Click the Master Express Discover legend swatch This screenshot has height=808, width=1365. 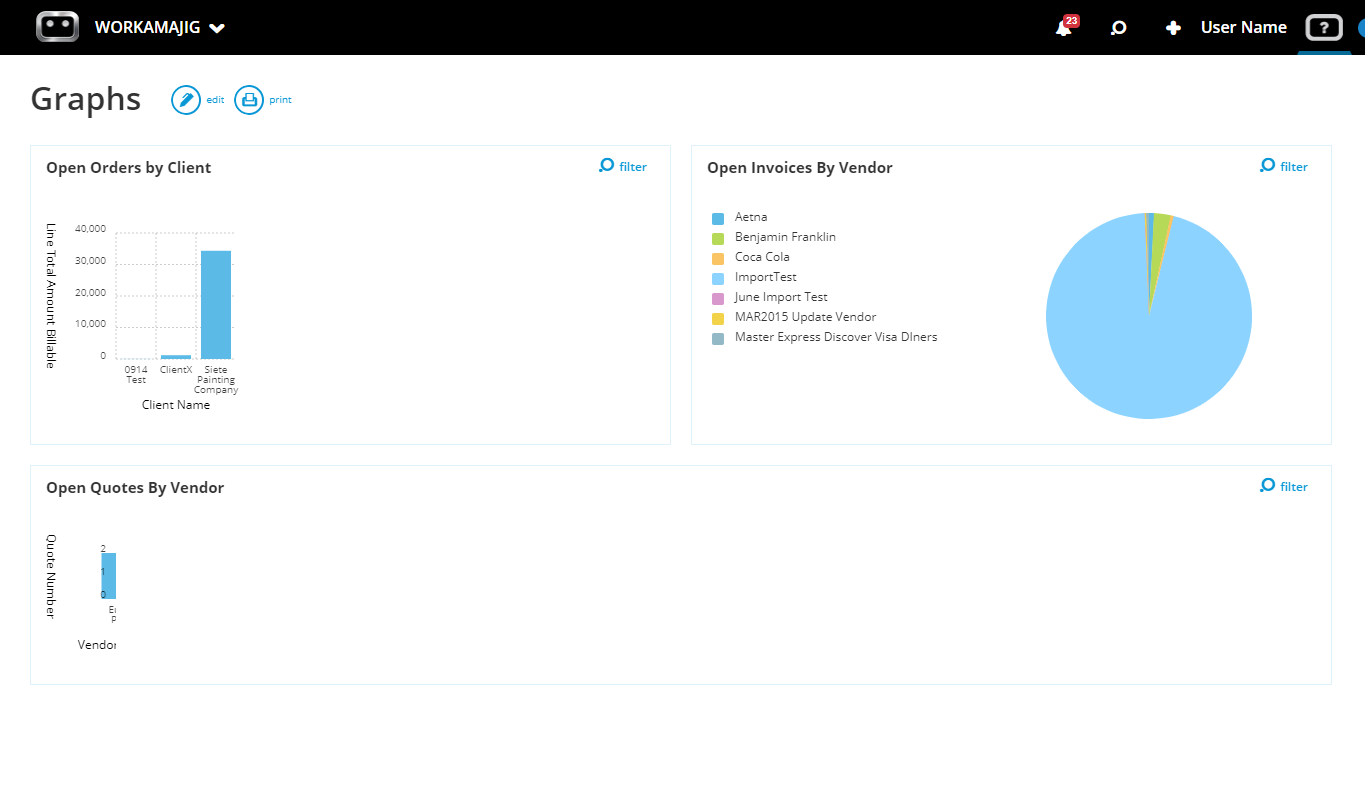(x=718, y=338)
